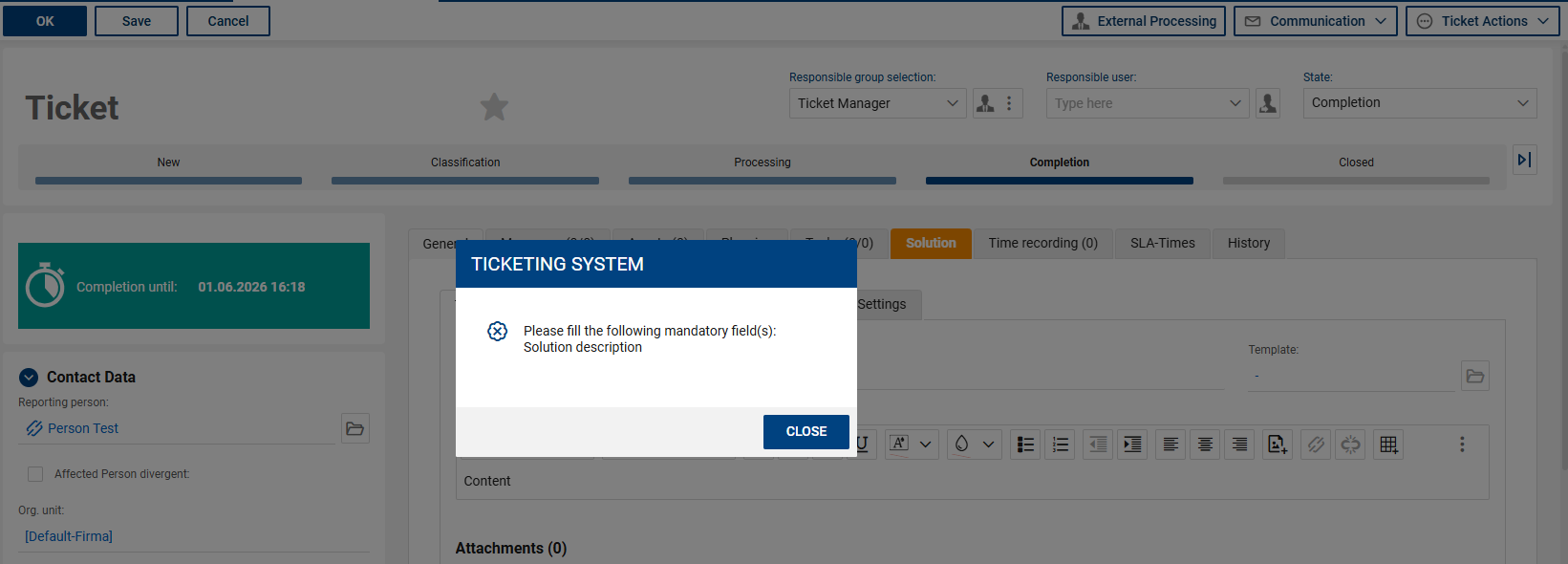Switch to the Time recording (0) tab

coord(1043,243)
